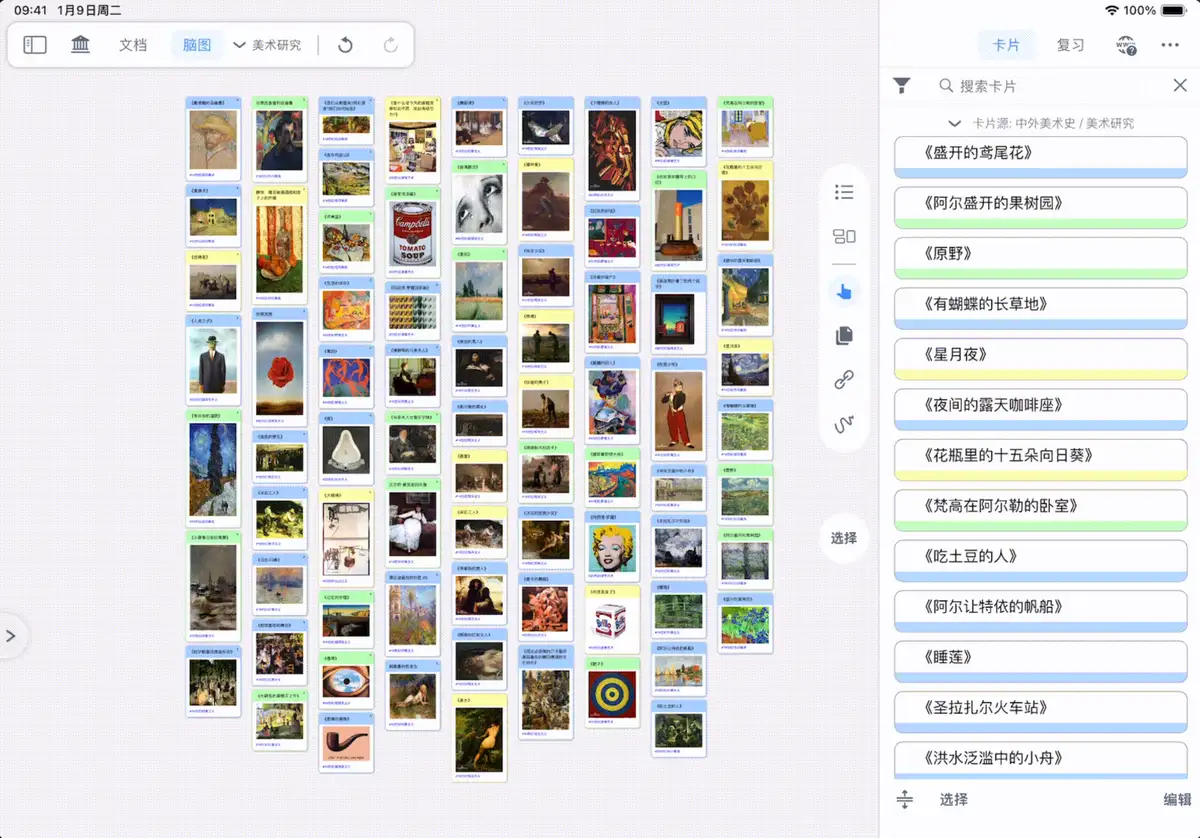Select the pipe painting thumbnail
Screen dimensions: 1200x838
point(347,742)
